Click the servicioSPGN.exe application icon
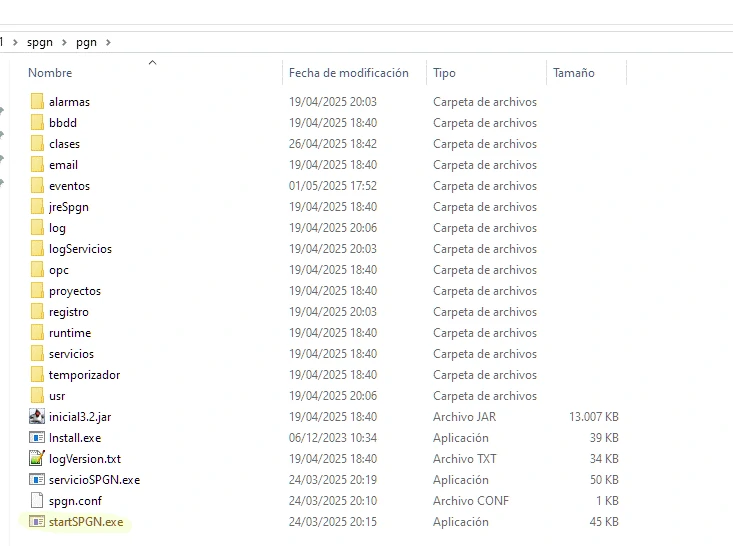Screen dimensions: 733x546 (x=37, y=480)
